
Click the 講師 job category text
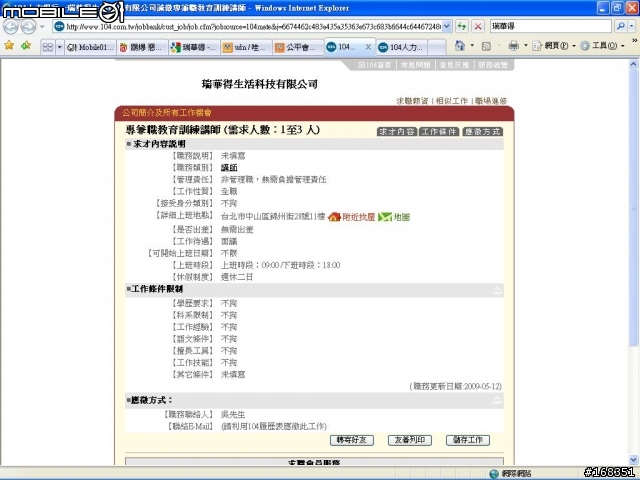(x=229, y=168)
